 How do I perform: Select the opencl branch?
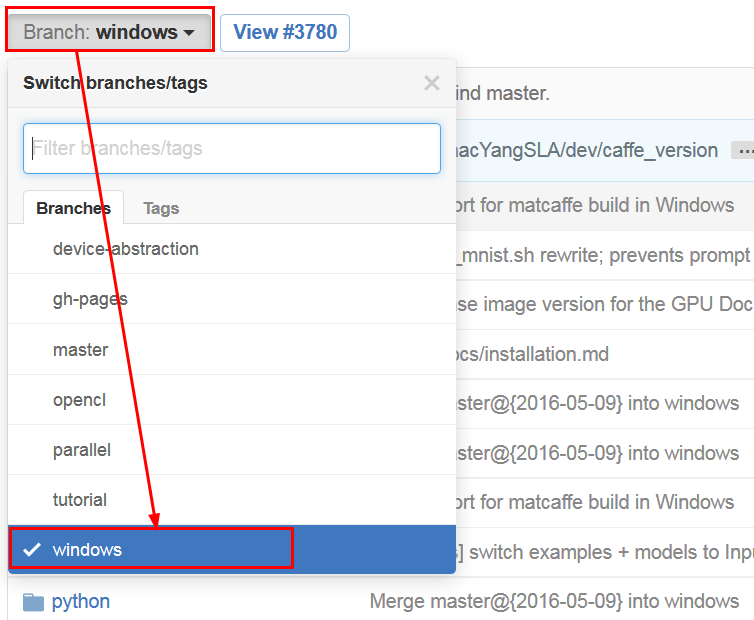pos(232,400)
